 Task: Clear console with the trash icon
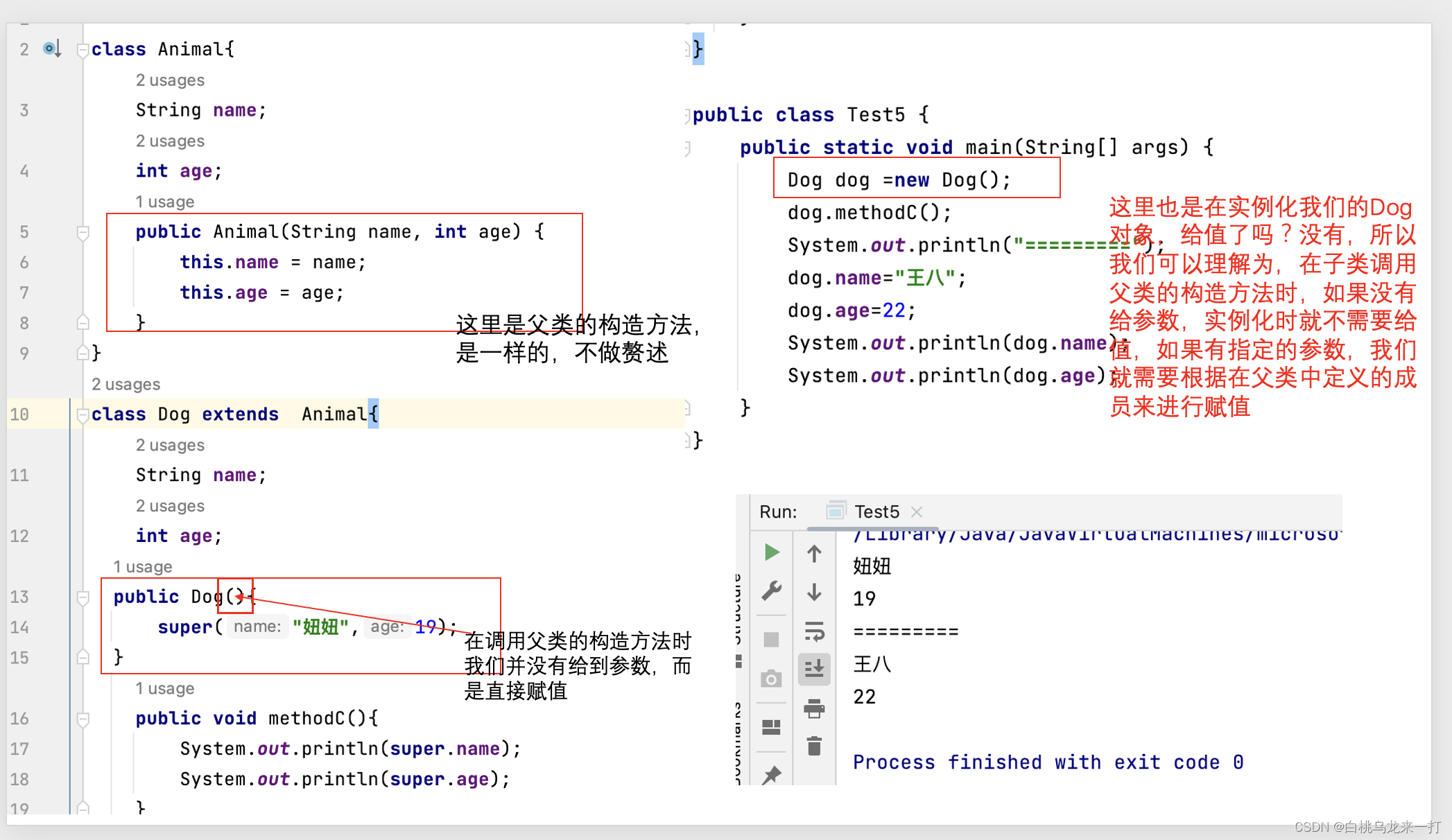pos(814,746)
